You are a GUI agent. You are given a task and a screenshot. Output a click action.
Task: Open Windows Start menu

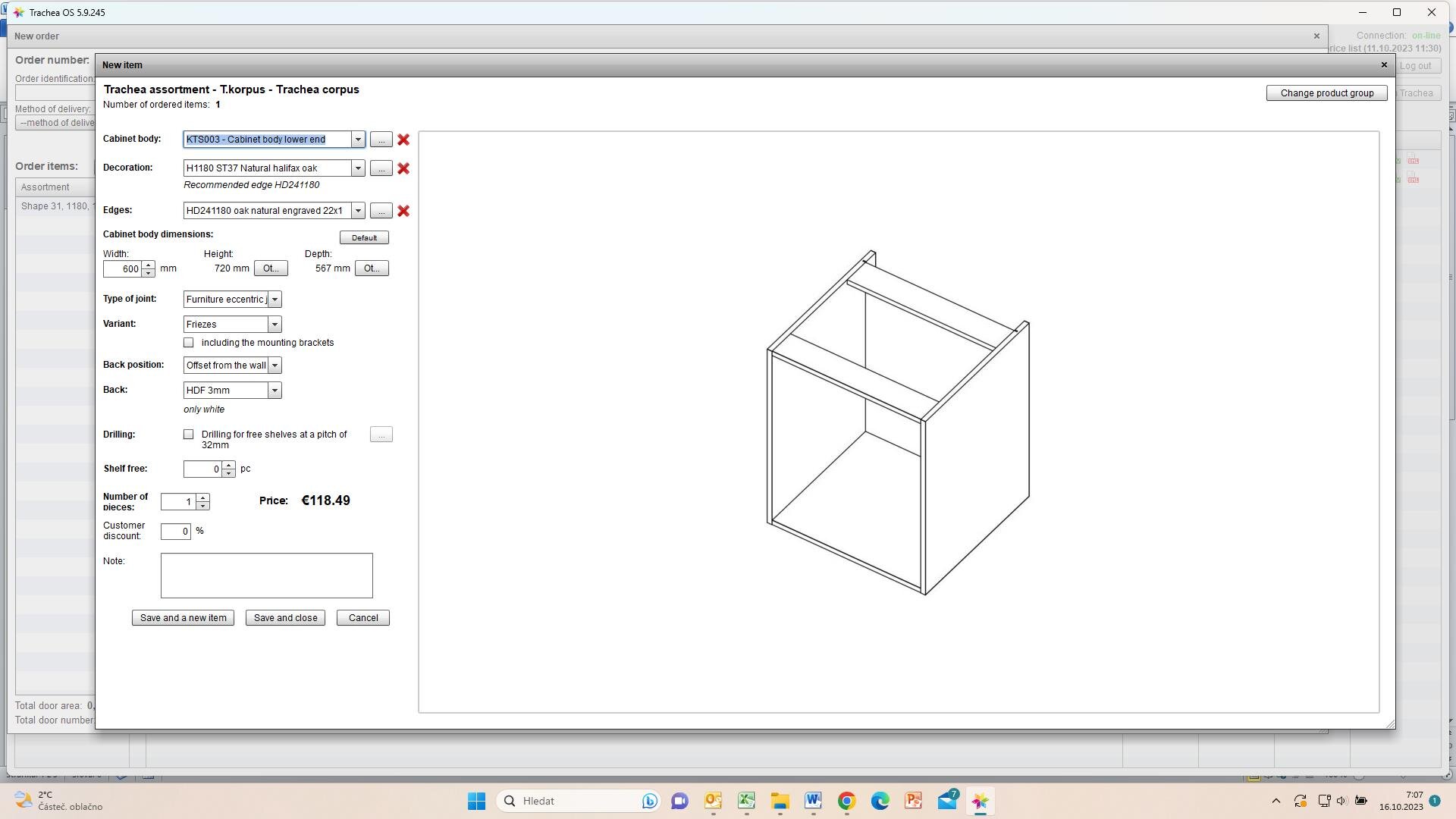click(476, 801)
